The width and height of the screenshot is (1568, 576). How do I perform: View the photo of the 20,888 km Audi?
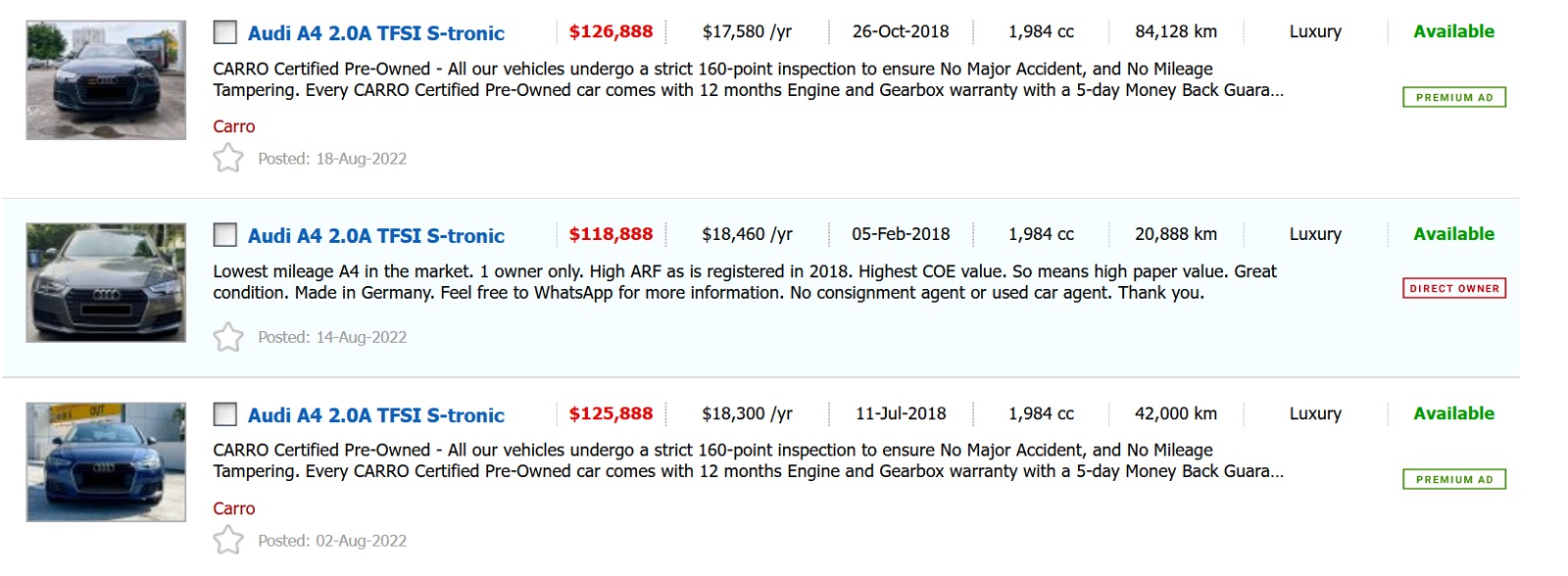click(106, 283)
